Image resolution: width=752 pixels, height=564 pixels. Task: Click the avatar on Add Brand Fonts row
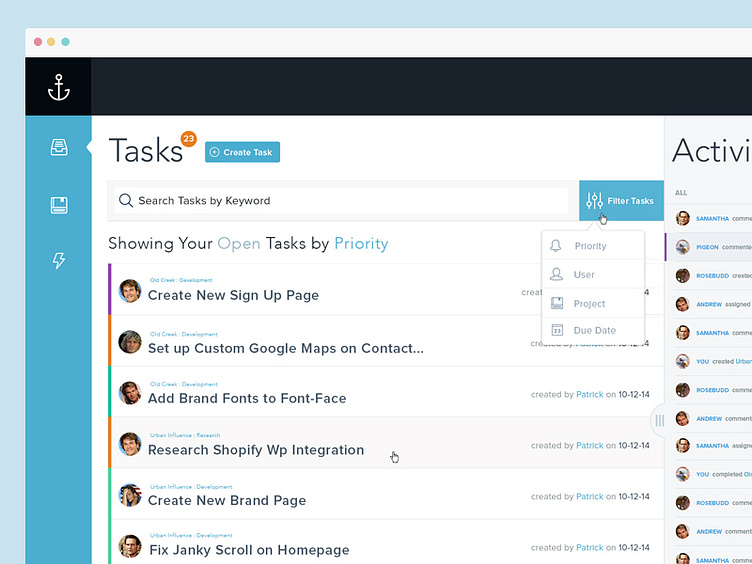pos(129,393)
